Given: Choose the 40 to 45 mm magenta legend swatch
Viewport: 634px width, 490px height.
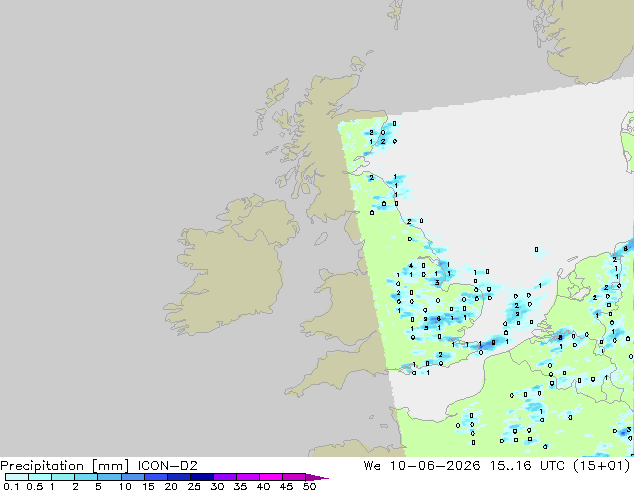Looking at the screenshot, I should 271,477.
